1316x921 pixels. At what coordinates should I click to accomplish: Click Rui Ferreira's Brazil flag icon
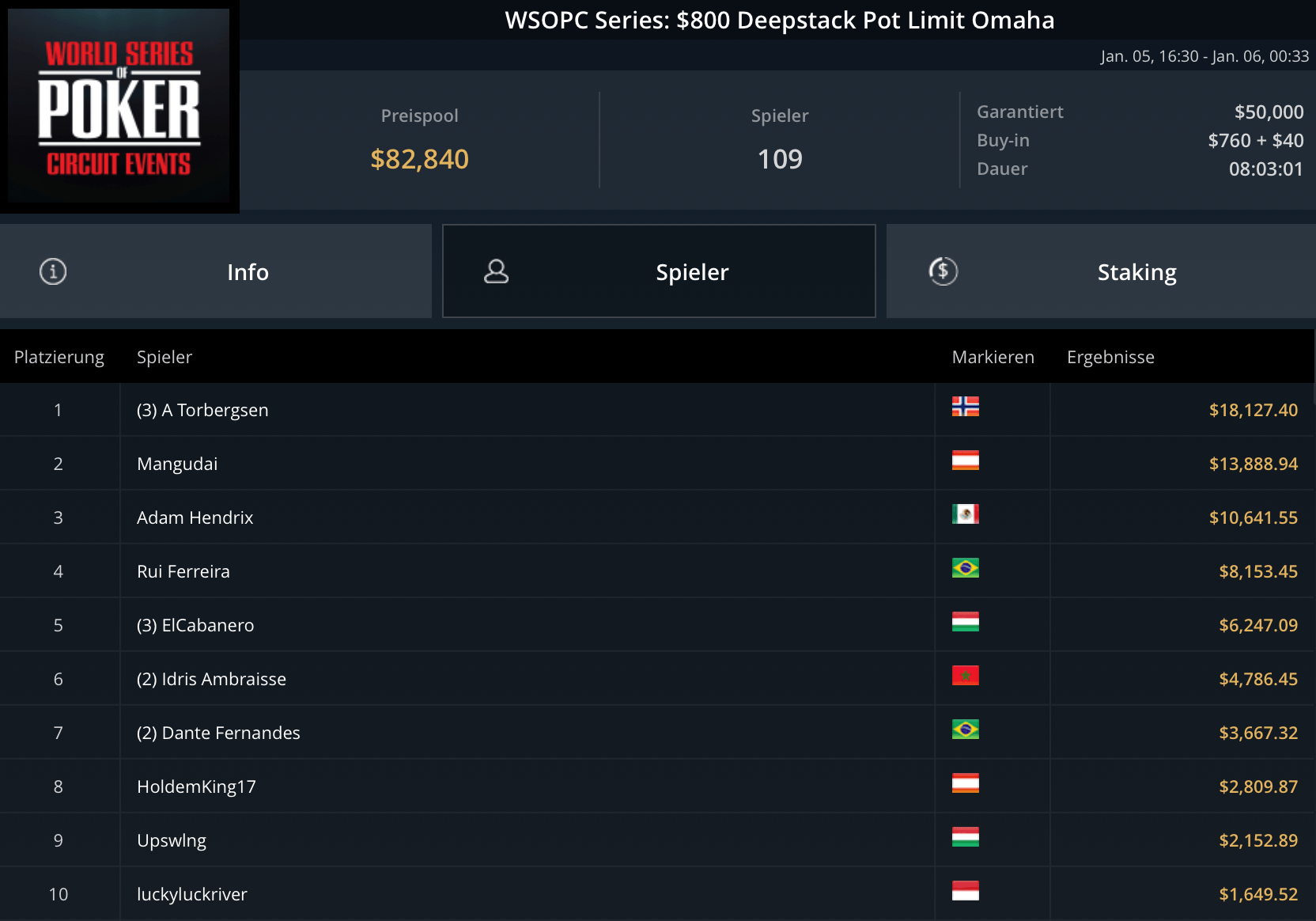965,568
